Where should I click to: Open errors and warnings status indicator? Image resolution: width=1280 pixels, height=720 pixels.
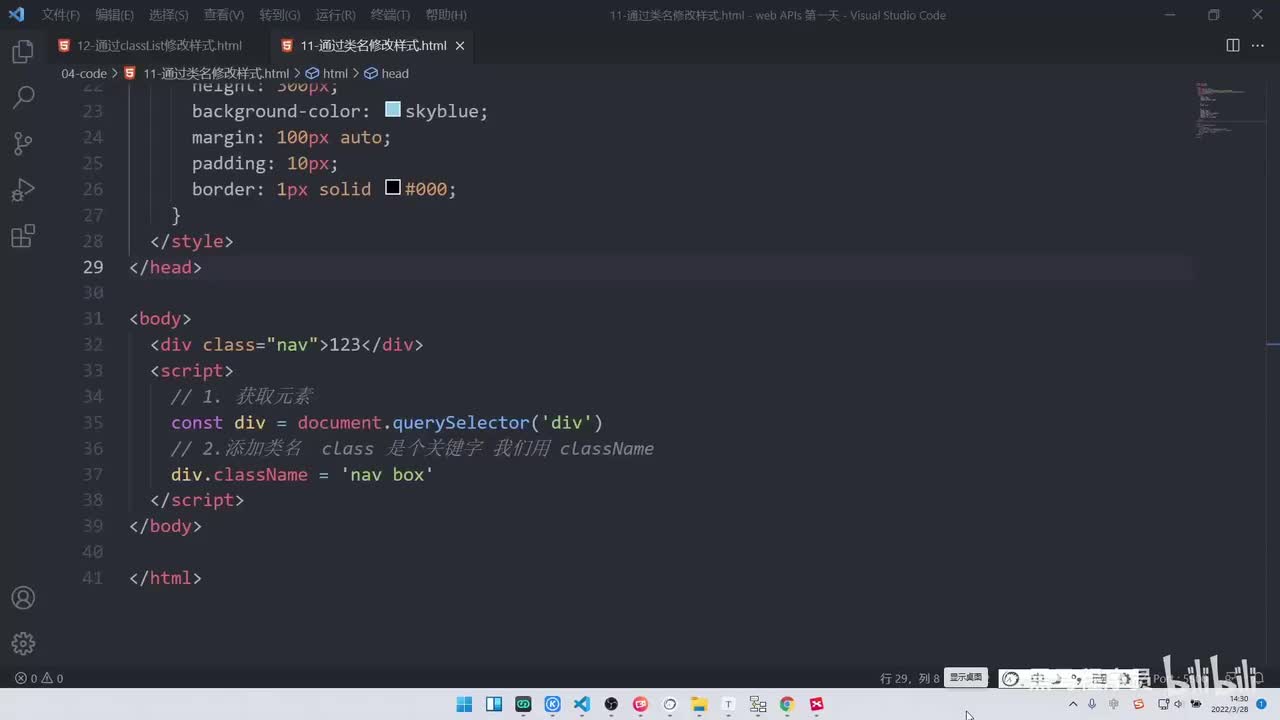point(39,678)
